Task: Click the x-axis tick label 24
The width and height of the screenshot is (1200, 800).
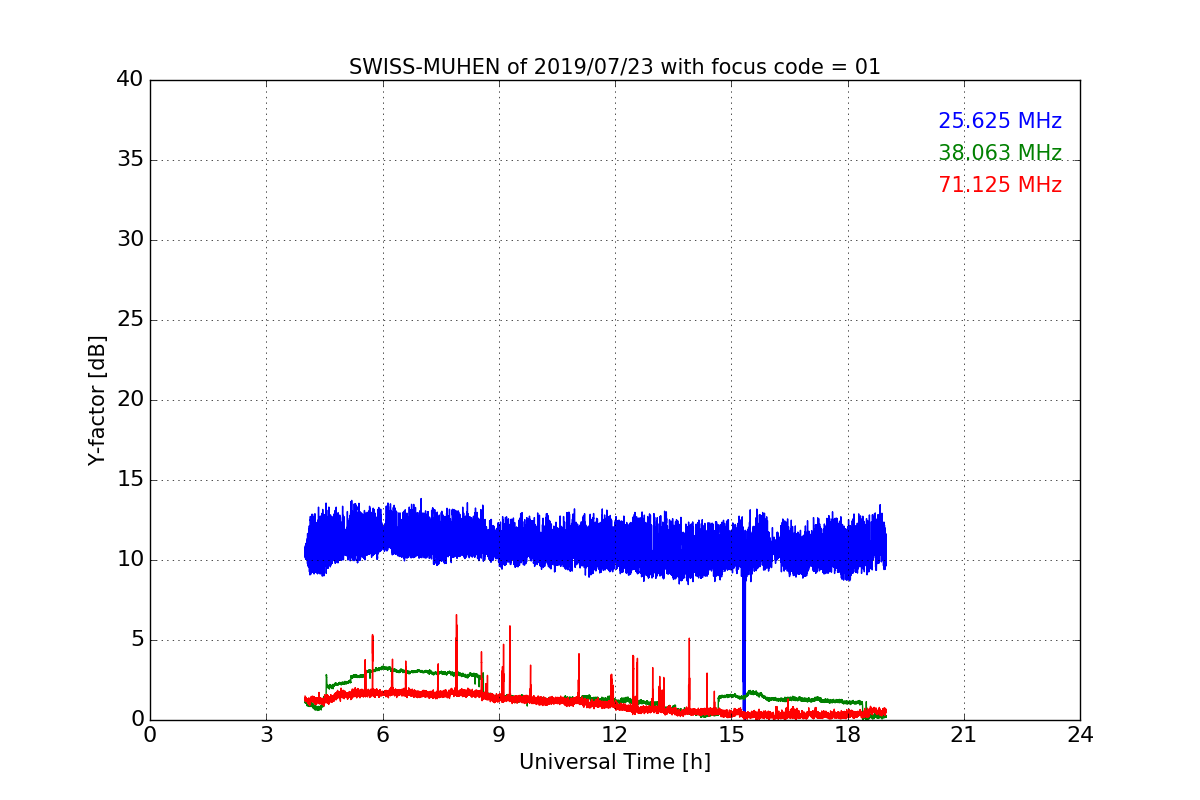Action: (1080, 735)
